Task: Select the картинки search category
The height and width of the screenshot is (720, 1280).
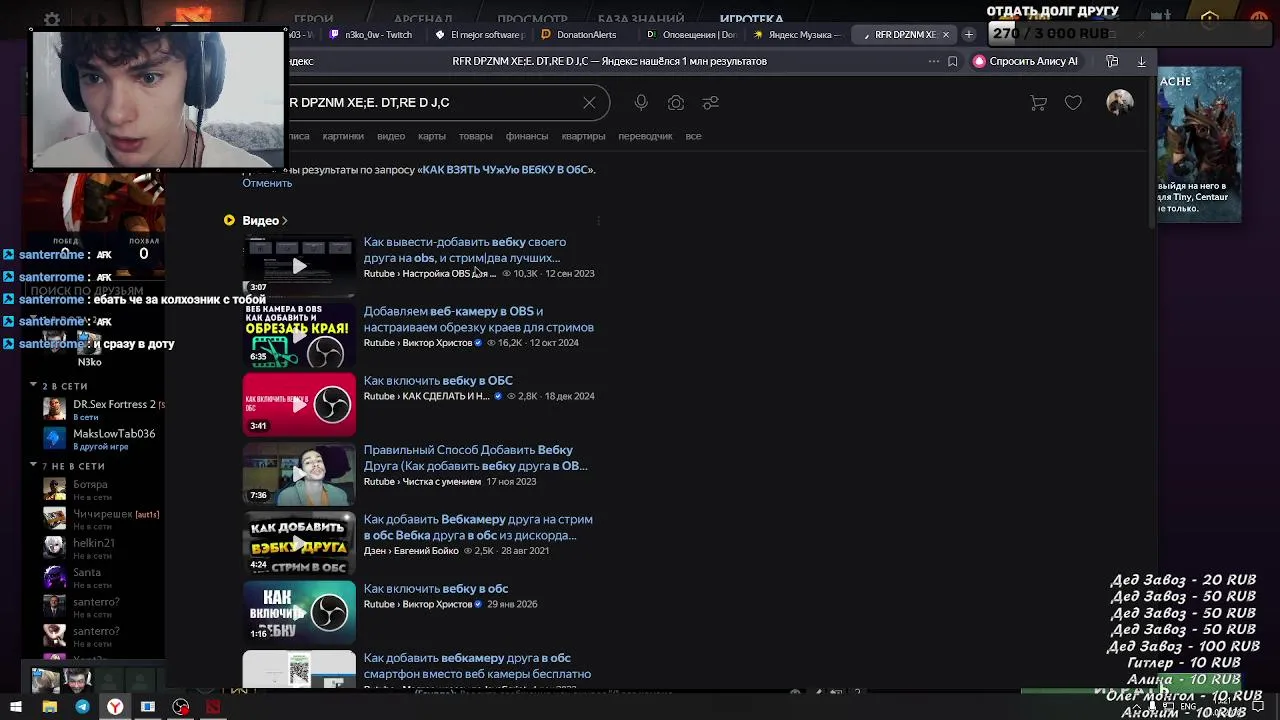Action: click(x=343, y=136)
